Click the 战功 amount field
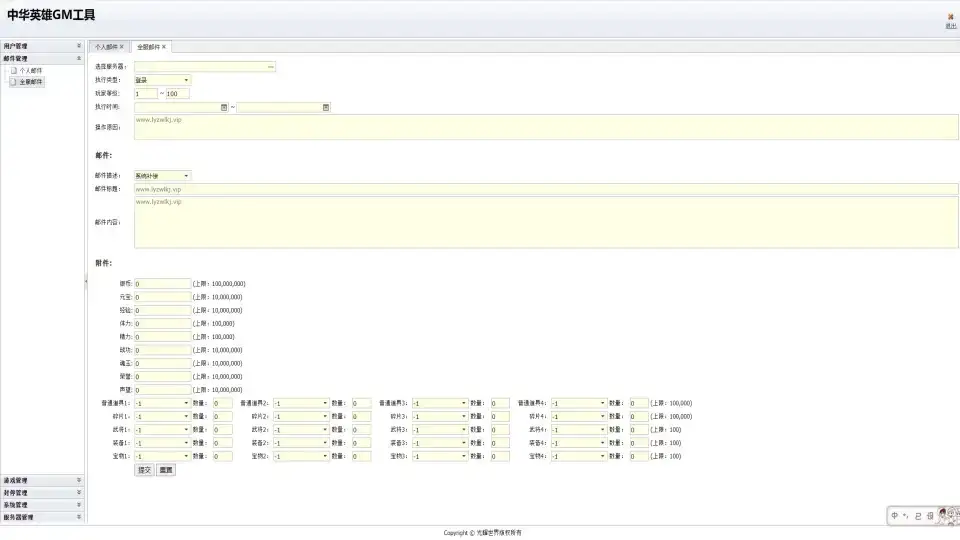The width and height of the screenshot is (960, 540). point(163,350)
